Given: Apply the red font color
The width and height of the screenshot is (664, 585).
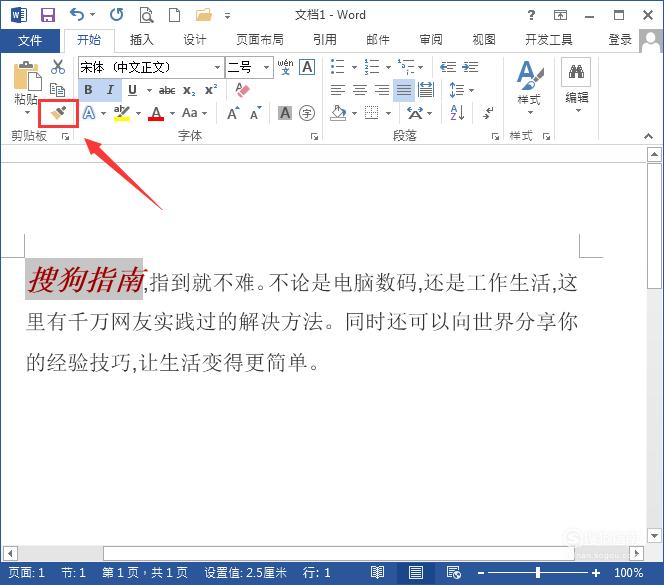Looking at the screenshot, I should point(156,113).
